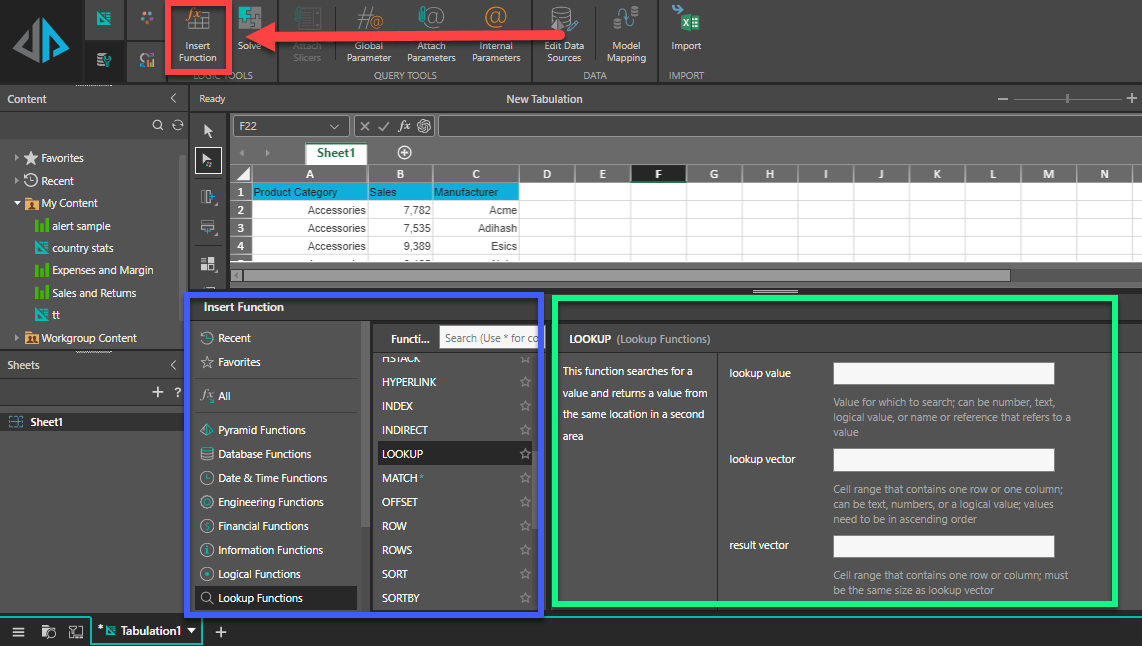The height and width of the screenshot is (646, 1142).
Task: Select the Financial Functions category
Action: pos(263,526)
